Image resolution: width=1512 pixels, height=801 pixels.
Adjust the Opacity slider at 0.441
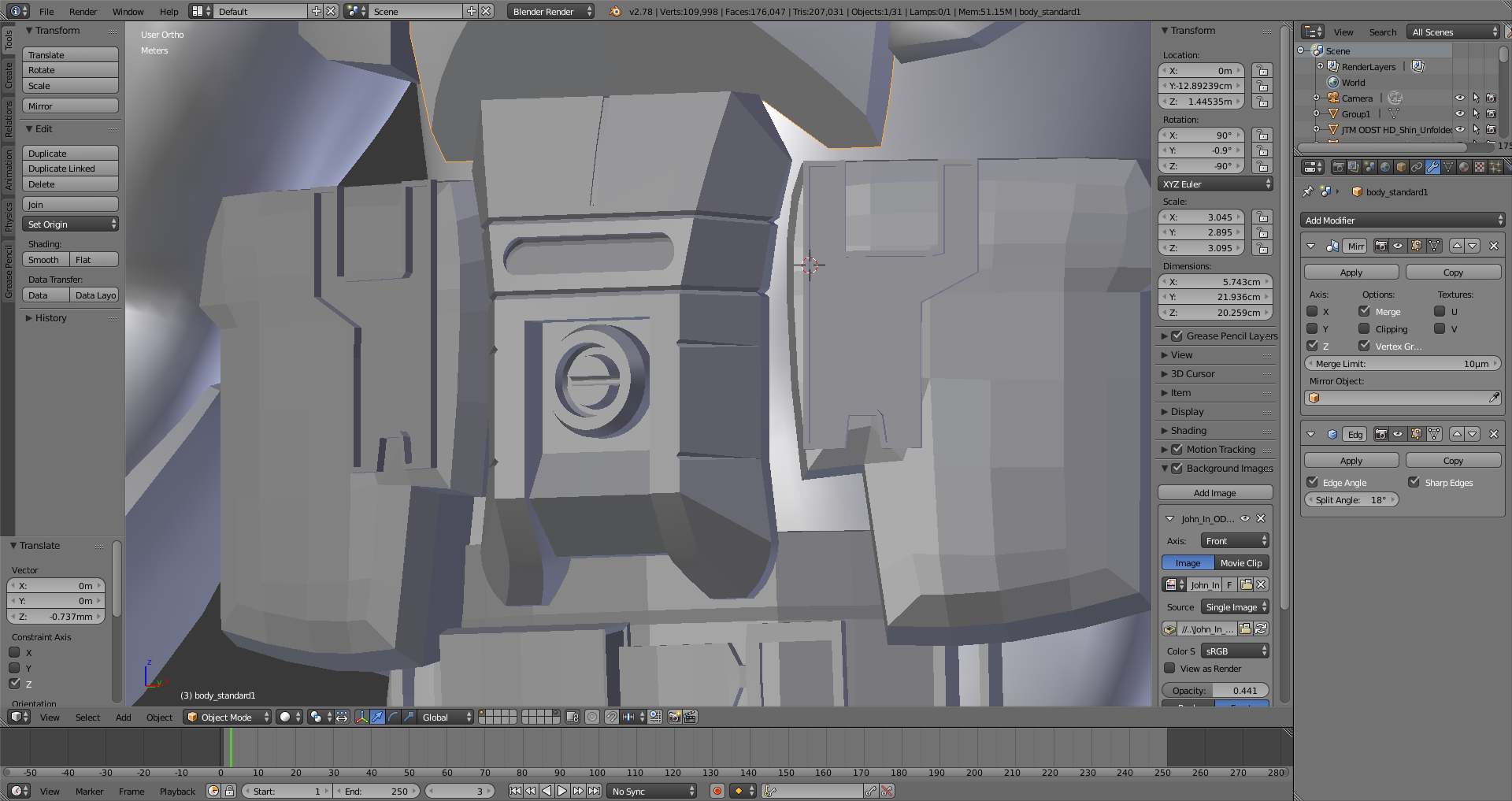pos(1215,690)
